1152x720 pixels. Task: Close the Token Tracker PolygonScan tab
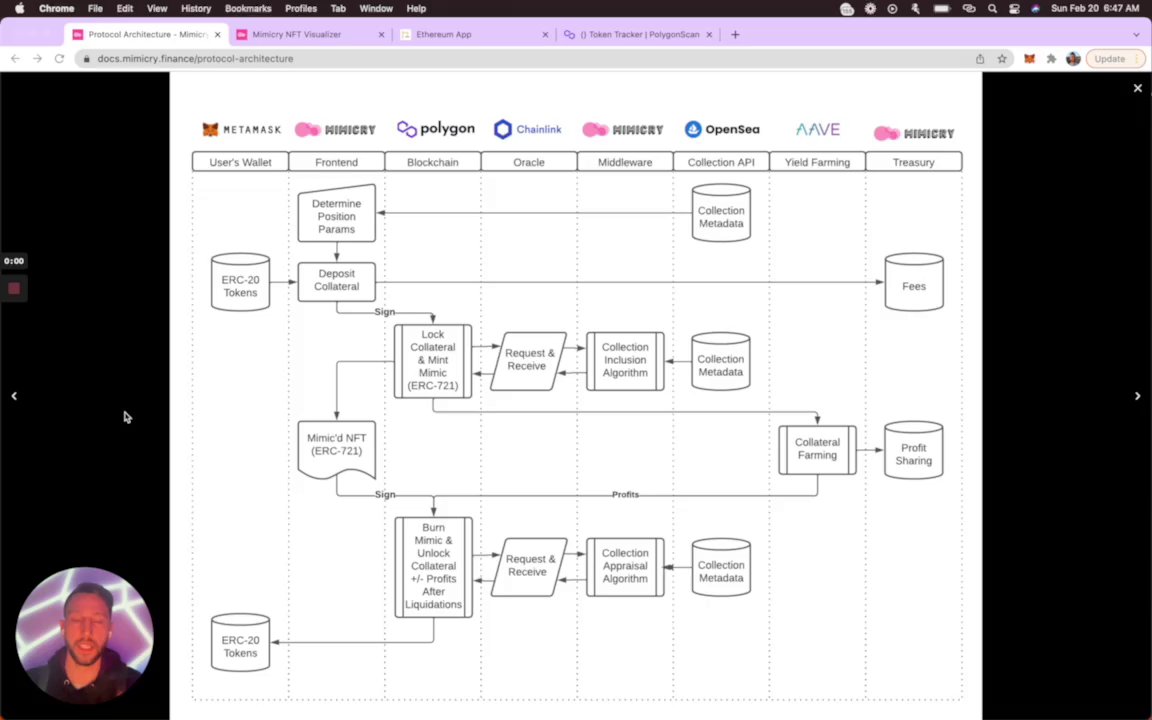click(709, 35)
